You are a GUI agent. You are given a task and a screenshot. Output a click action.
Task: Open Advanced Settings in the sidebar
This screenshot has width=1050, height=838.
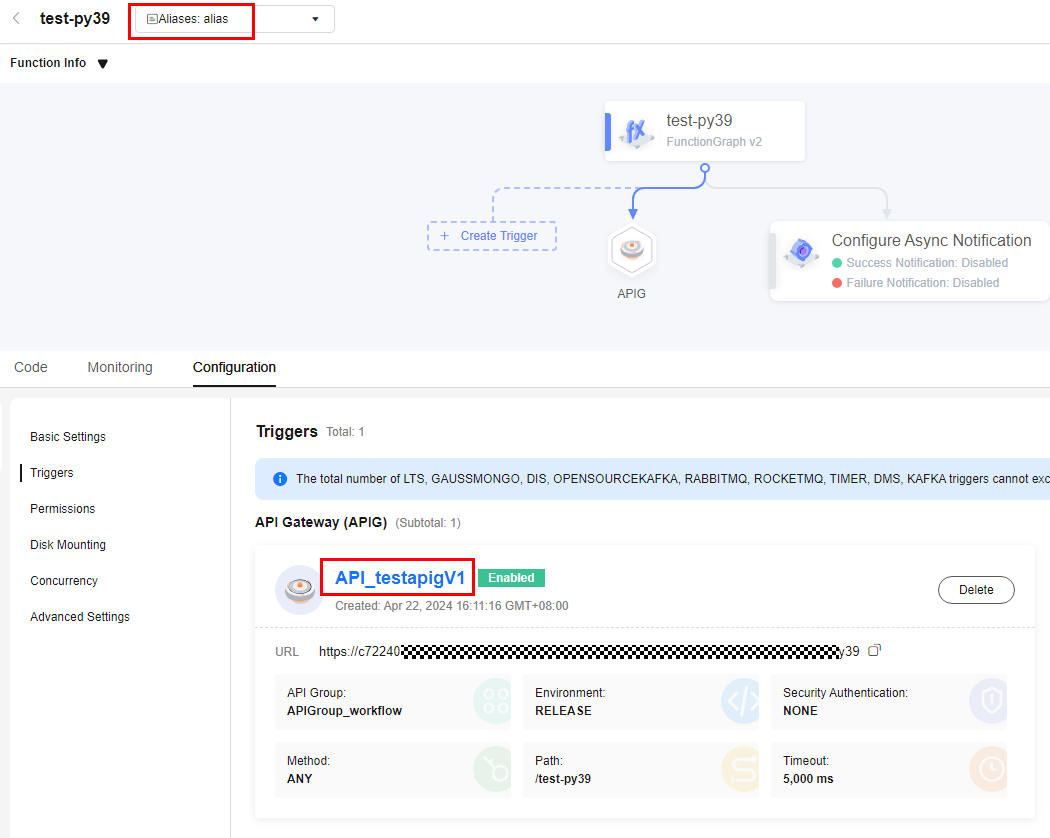(x=80, y=617)
